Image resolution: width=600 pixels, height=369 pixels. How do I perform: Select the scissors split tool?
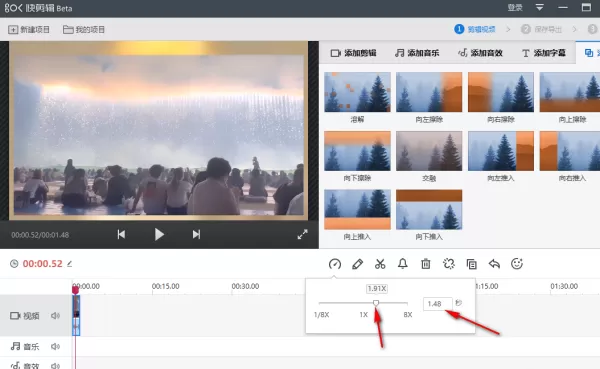click(380, 264)
